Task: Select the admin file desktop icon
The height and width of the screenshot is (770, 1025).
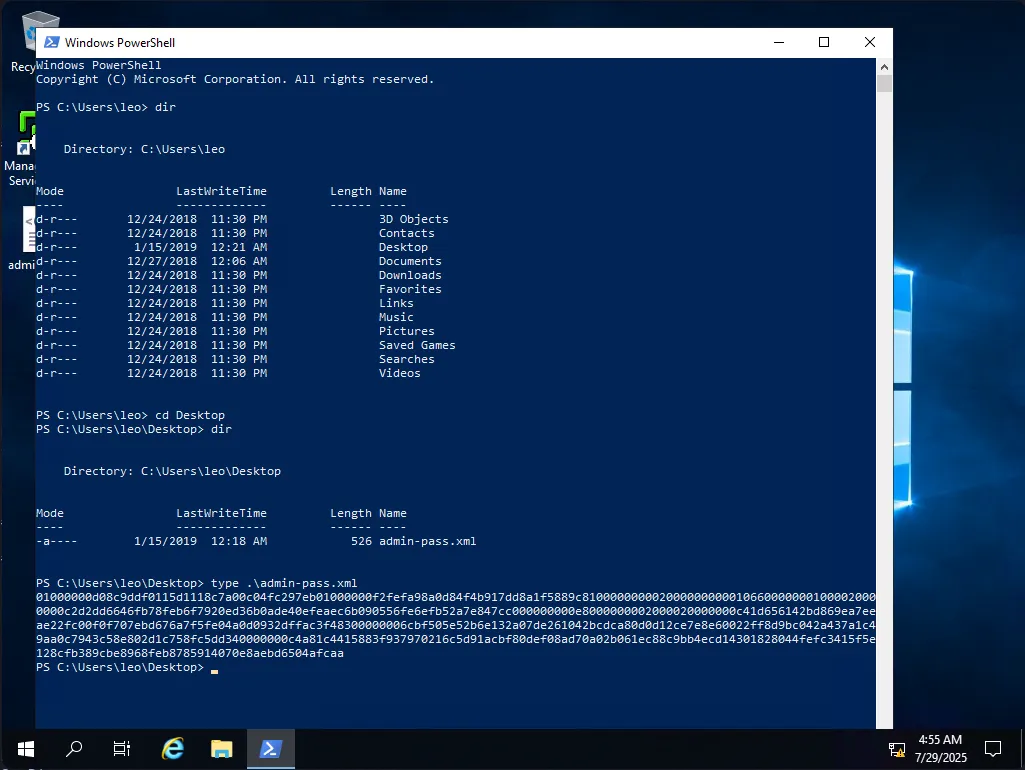Action: 21,238
